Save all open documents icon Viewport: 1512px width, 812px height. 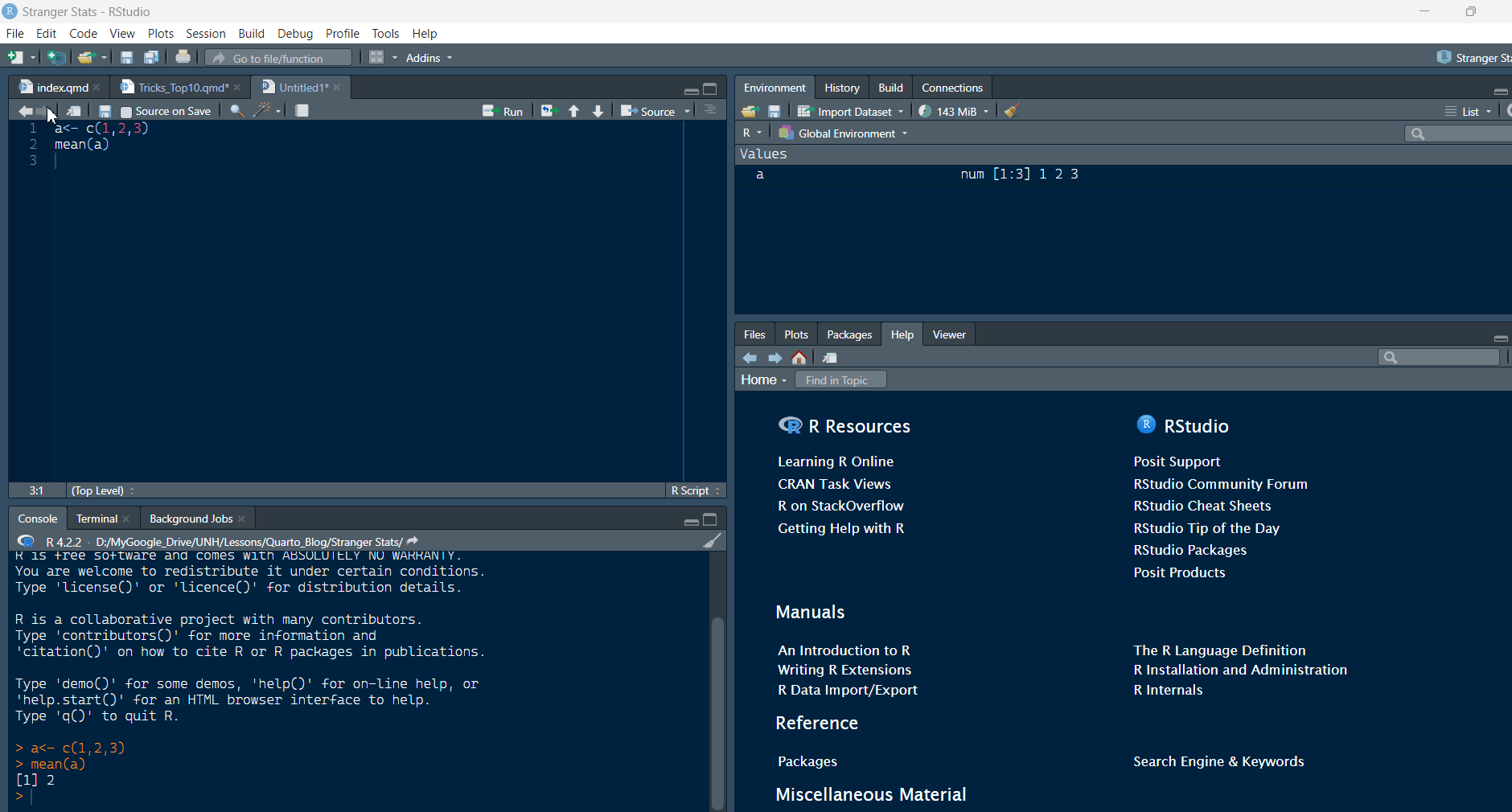click(151, 57)
